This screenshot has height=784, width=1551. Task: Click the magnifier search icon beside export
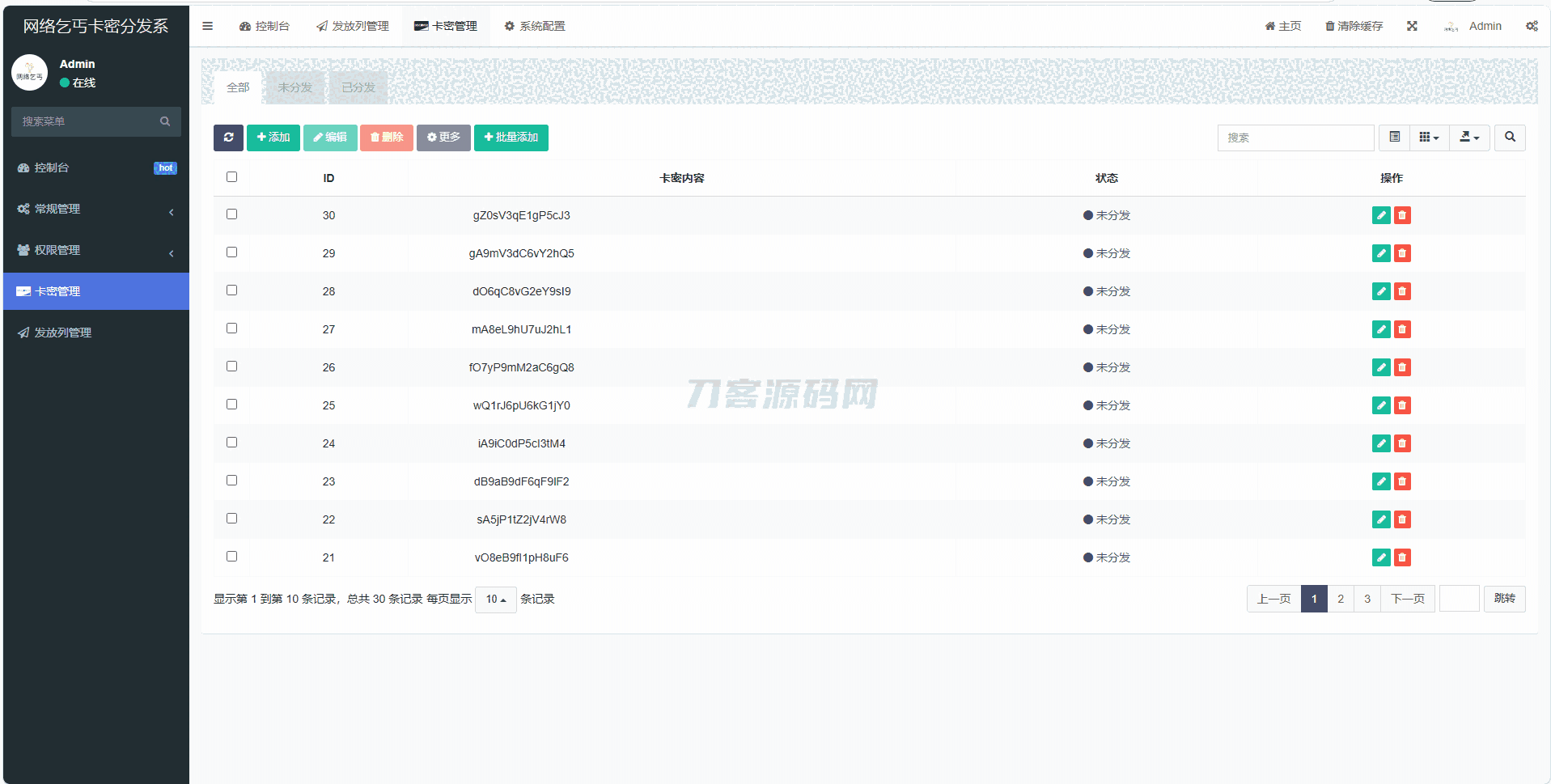pyautogui.click(x=1509, y=138)
